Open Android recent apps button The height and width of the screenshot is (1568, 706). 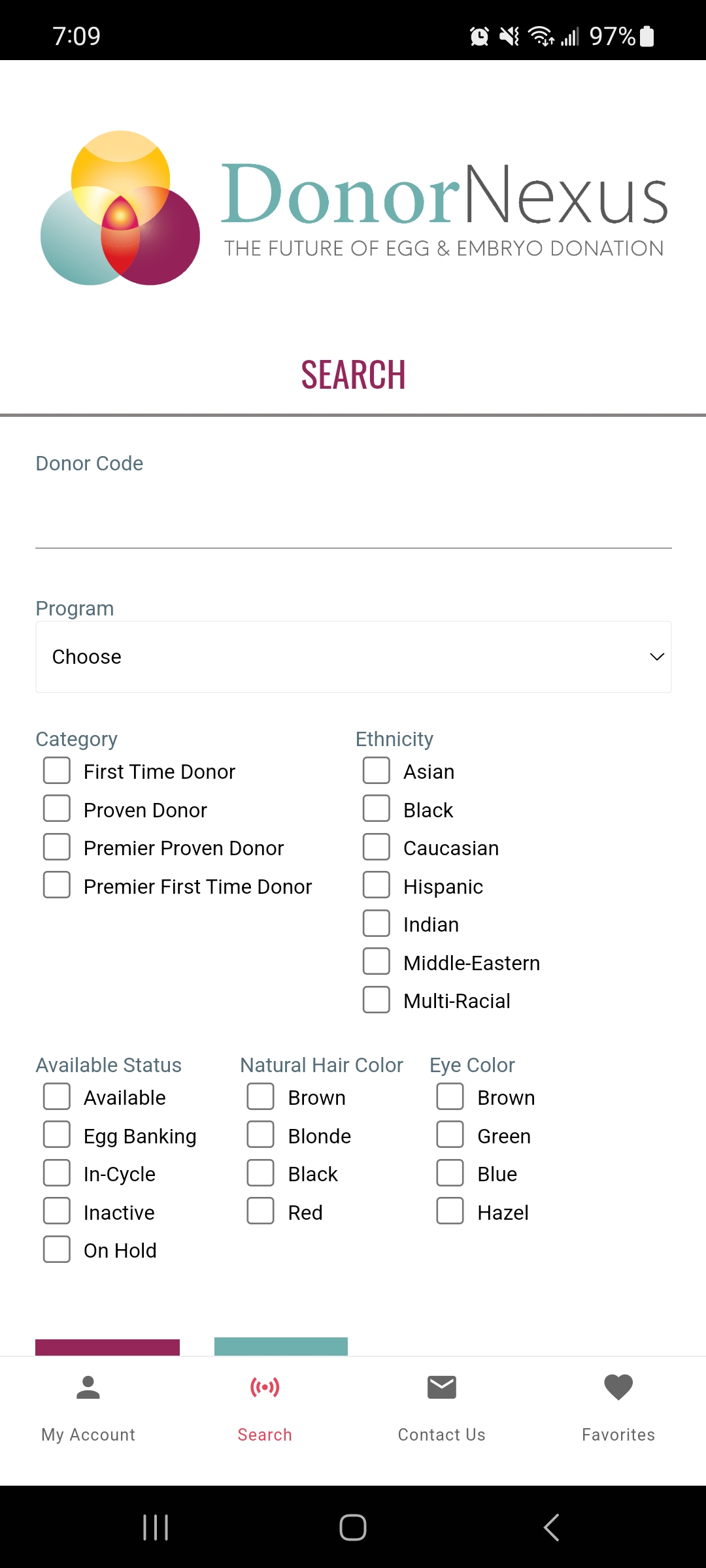pyautogui.click(x=156, y=1527)
